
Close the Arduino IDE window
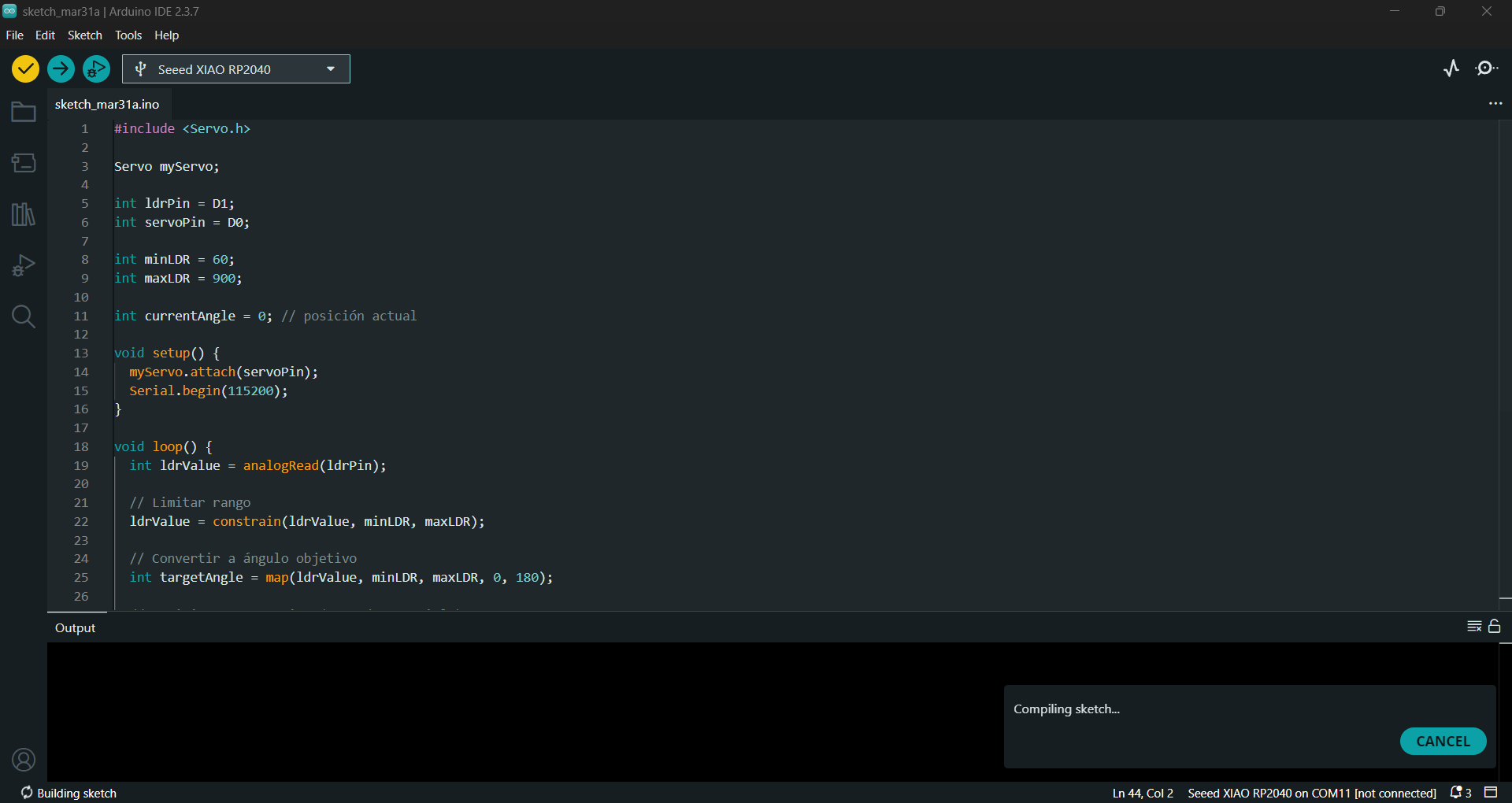(x=1487, y=11)
